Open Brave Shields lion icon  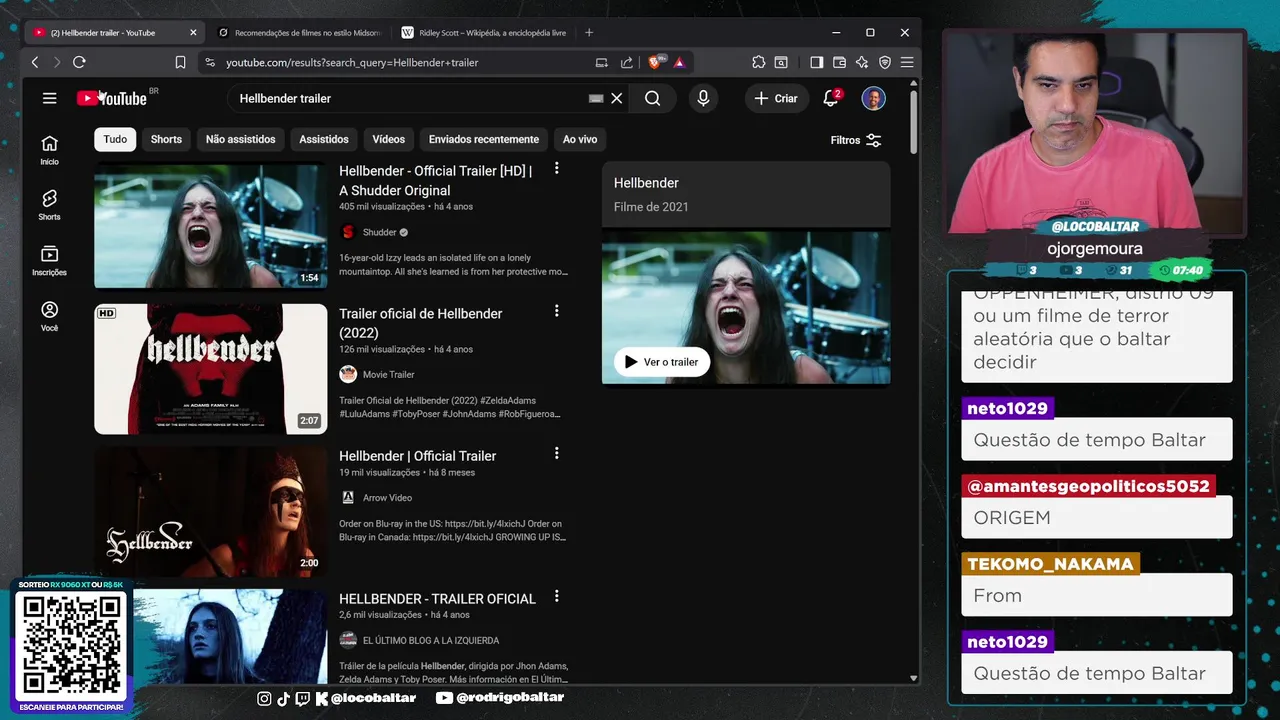[655, 62]
